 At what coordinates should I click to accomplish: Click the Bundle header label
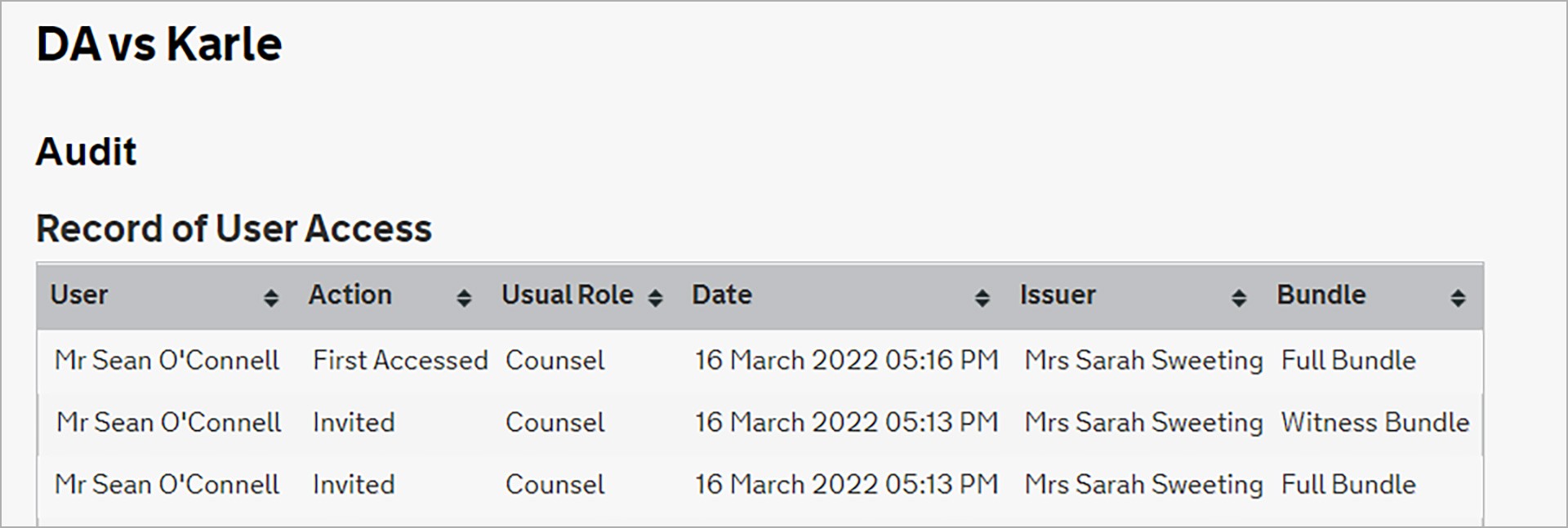1321,295
